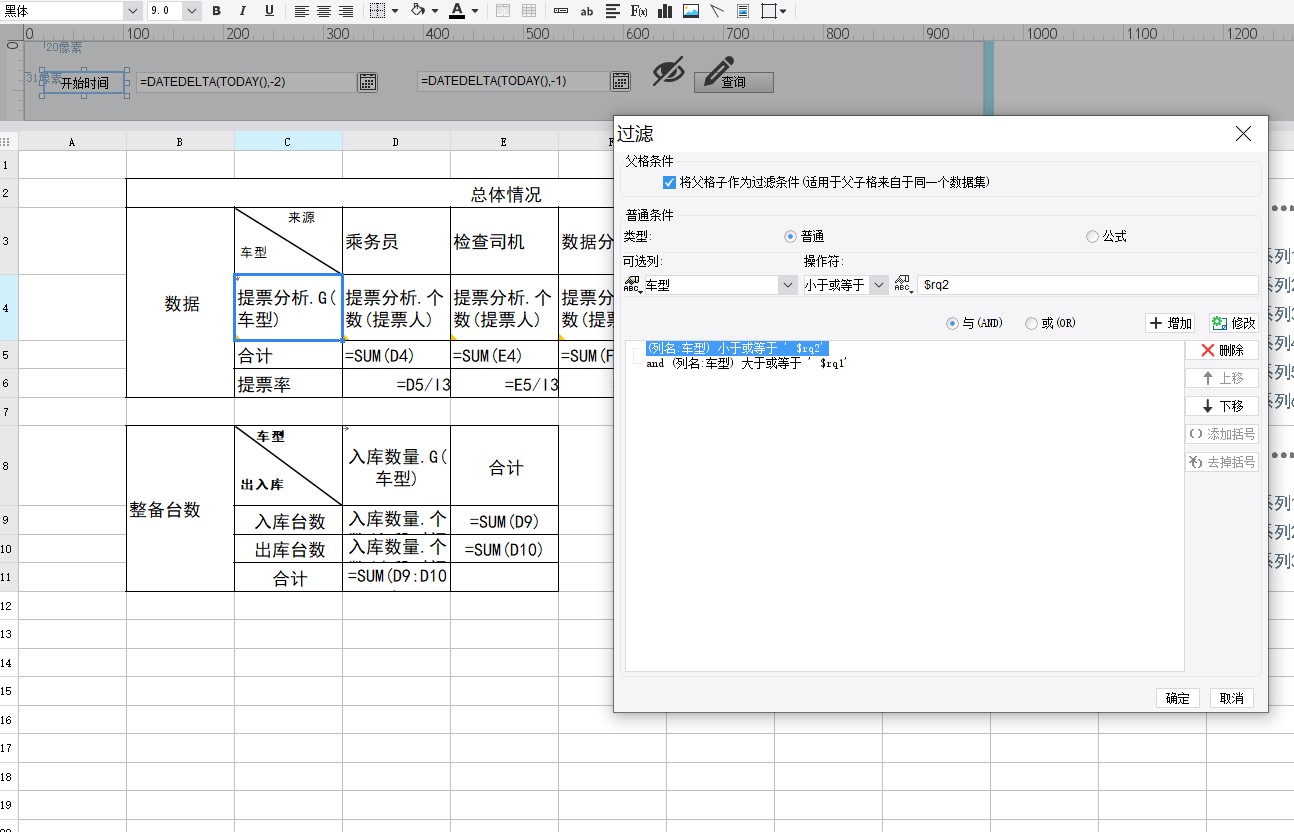
Task: Click the 上移 move up button
Action: 1222,378
